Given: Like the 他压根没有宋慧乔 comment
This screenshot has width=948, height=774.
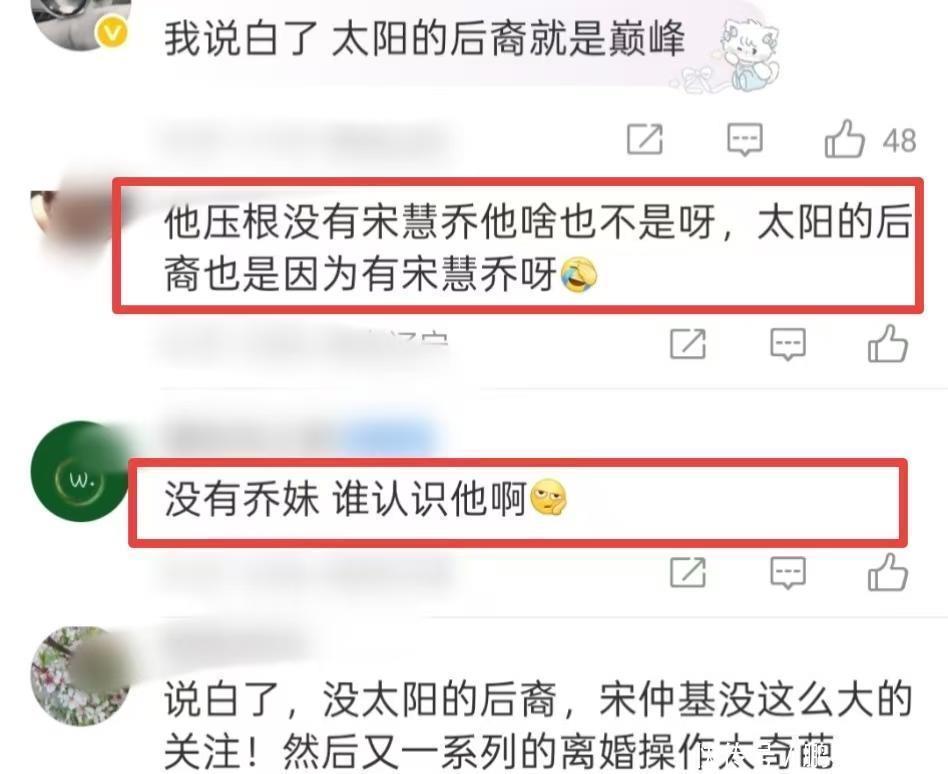Looking at the screenshot, I should (x=888, y=343).
